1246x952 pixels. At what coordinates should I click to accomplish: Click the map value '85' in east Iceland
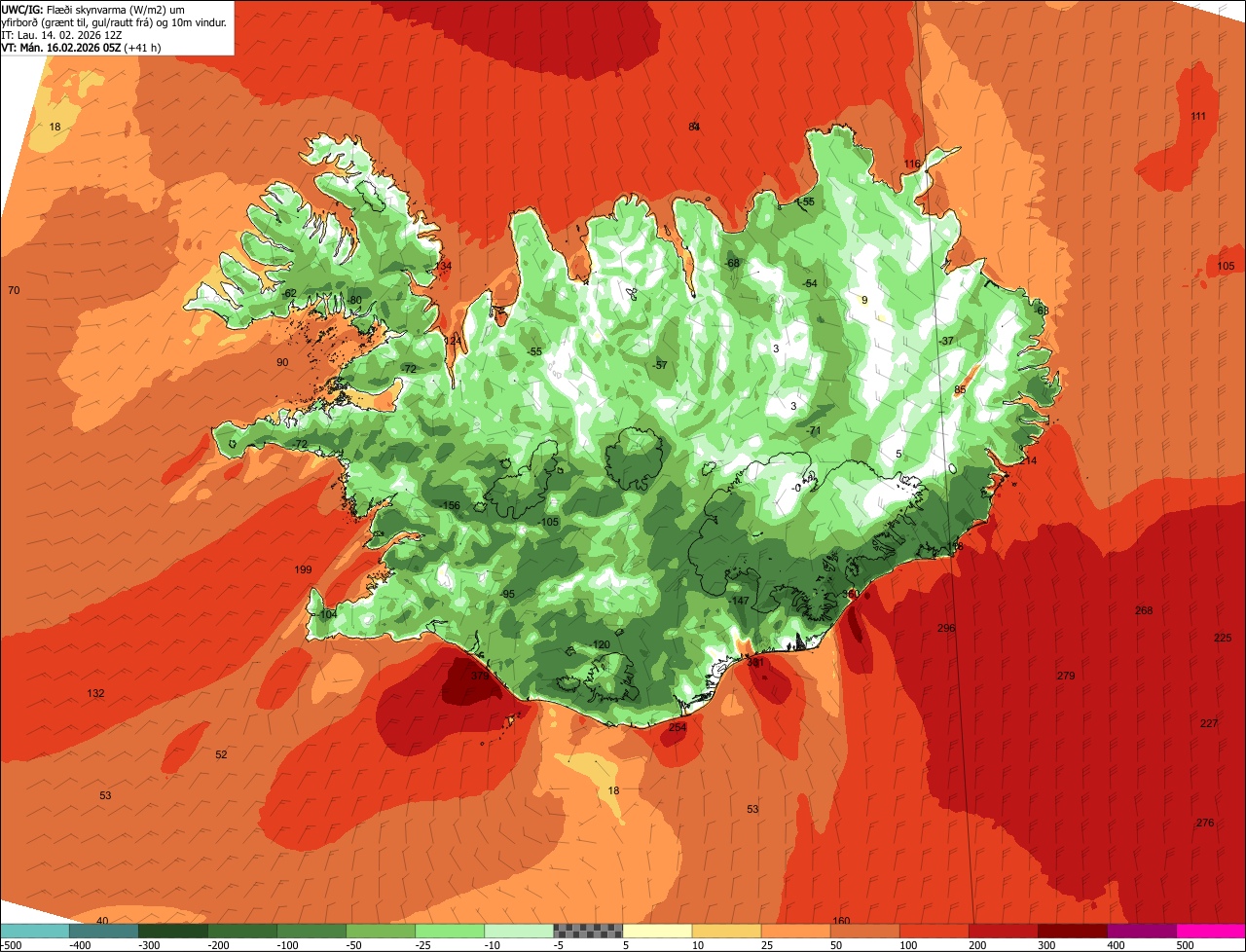[x=960, y=389]
